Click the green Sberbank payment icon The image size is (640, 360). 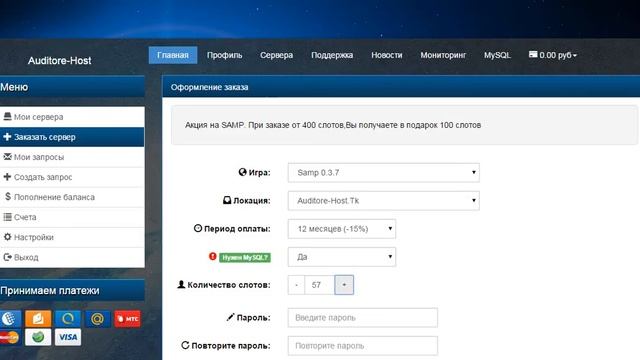click(x=38, y=337)
